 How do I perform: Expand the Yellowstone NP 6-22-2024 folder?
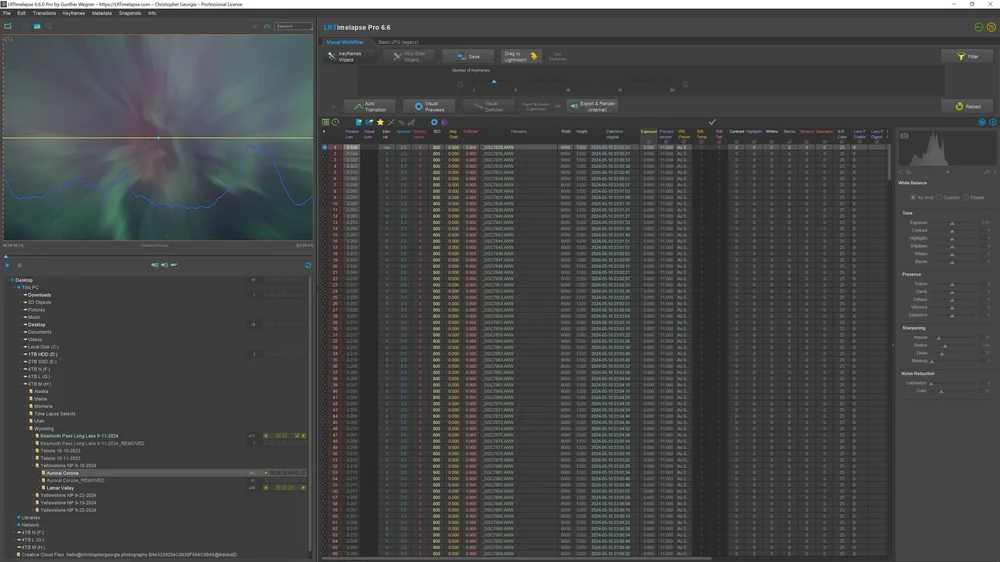pos(34,495)
